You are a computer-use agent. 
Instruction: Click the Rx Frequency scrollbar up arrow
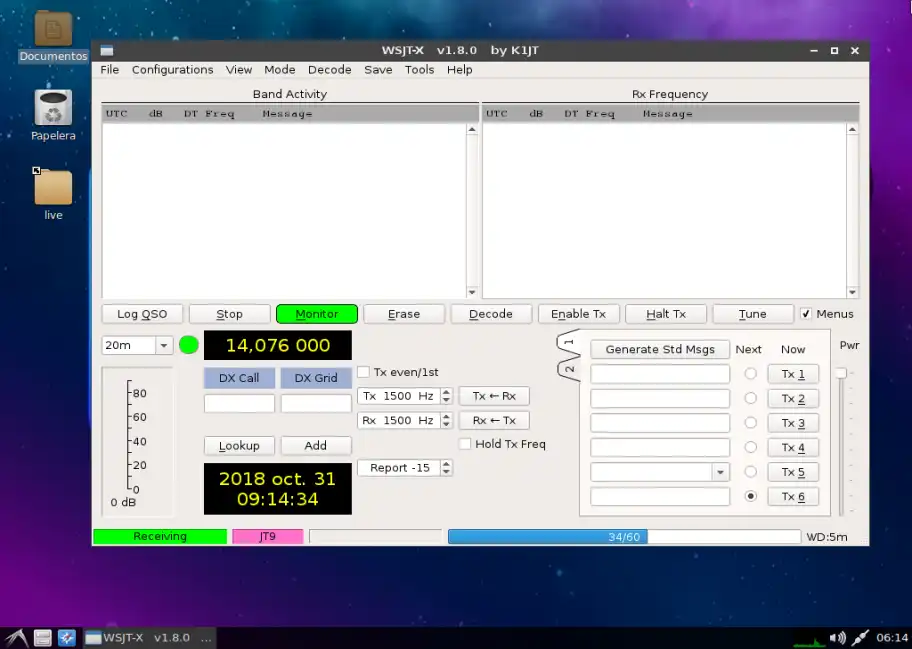(x=852, y=130)
